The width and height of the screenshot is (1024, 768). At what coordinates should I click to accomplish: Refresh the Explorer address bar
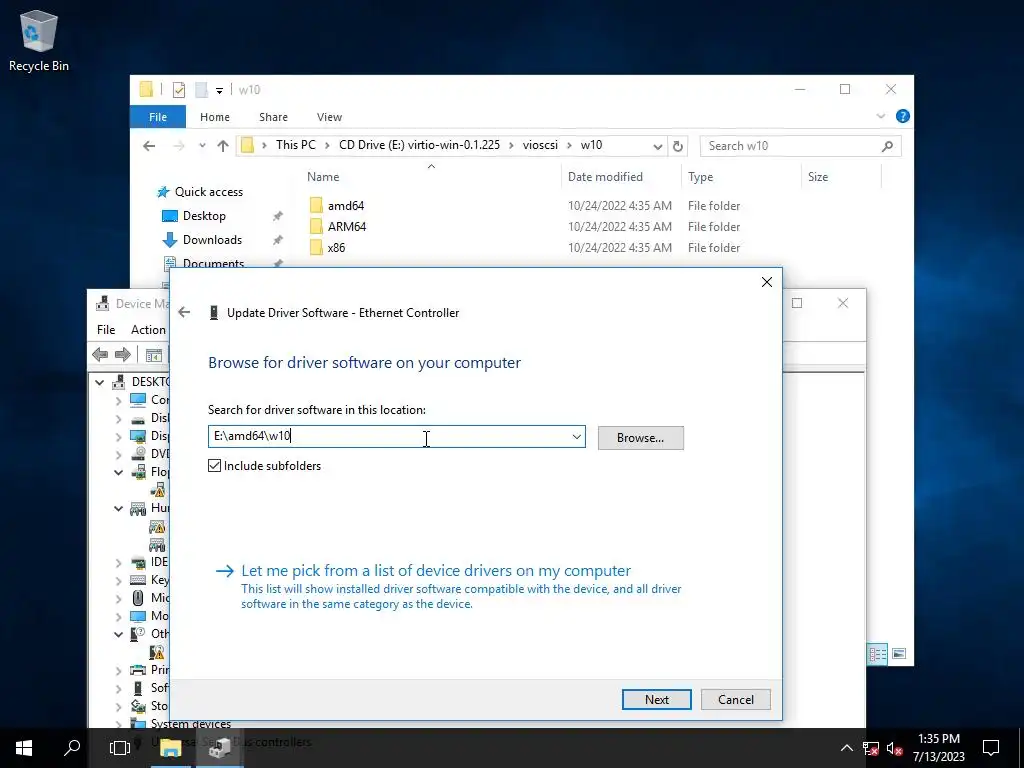coord(678,146)
